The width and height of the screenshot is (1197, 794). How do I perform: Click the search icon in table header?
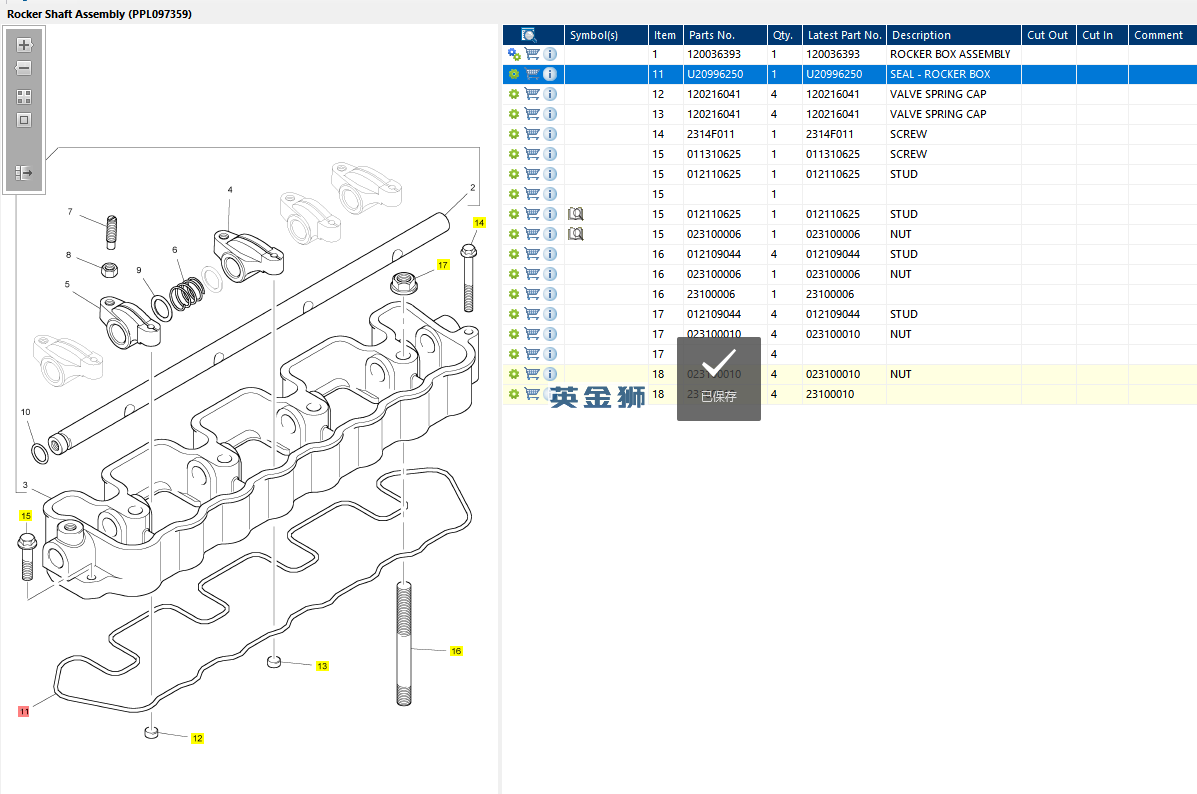point(529,35)
